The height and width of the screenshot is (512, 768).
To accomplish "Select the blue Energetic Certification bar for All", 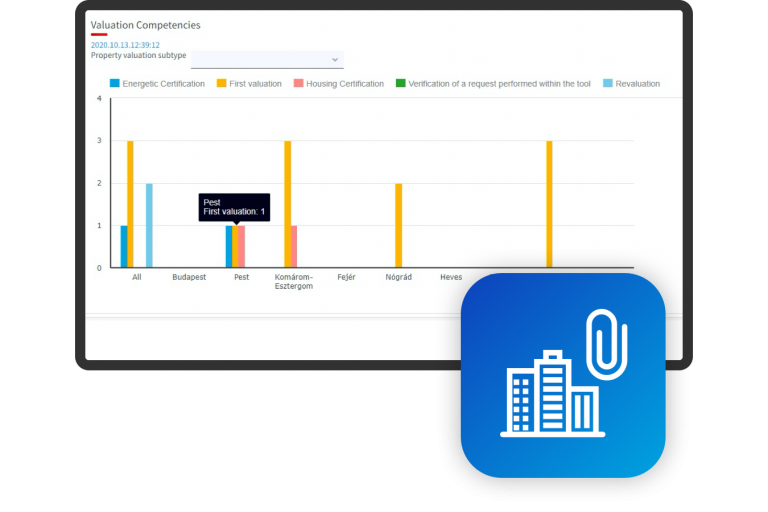I will [124, 246].
